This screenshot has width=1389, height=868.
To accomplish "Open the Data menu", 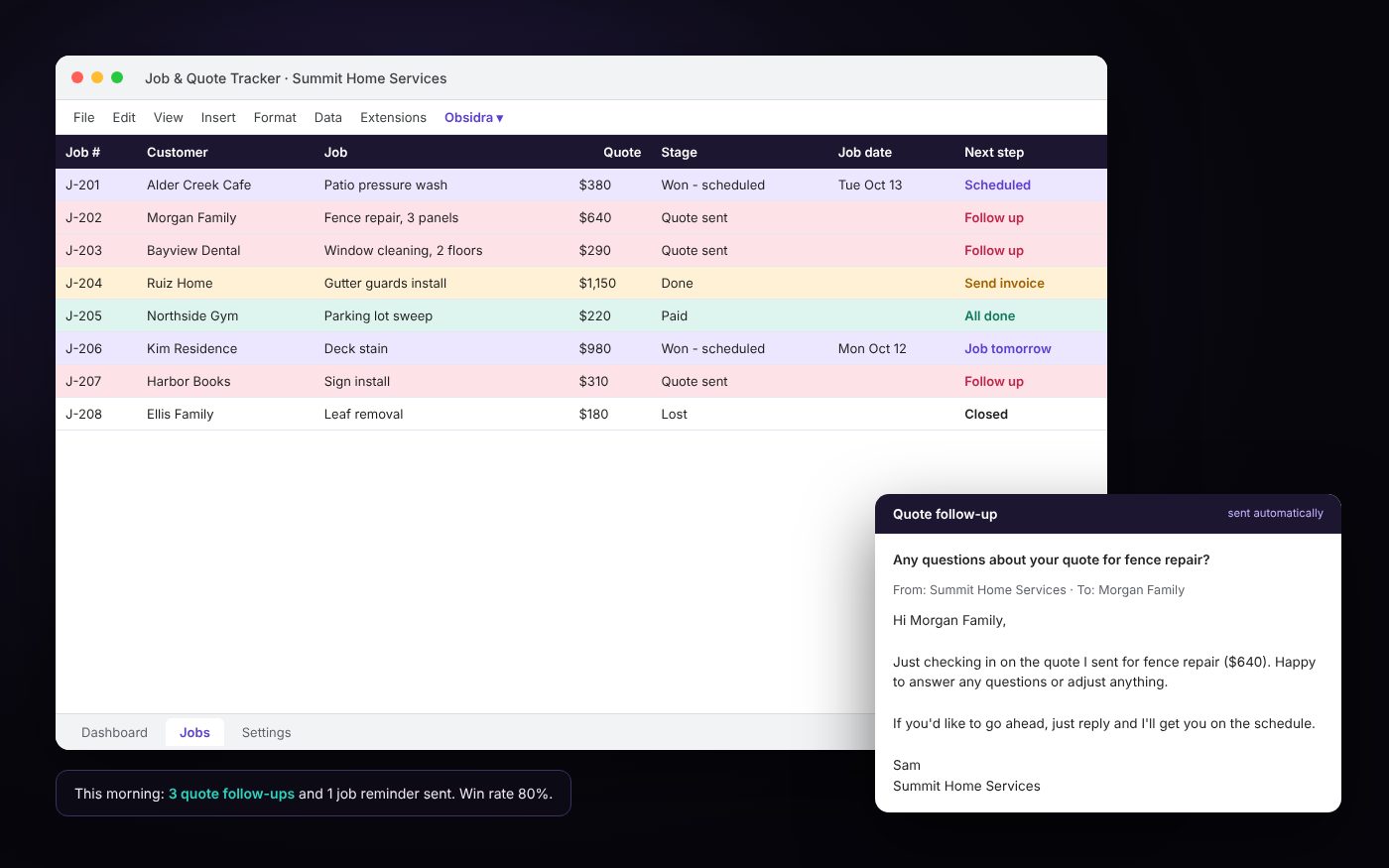I will coord(327,117).
